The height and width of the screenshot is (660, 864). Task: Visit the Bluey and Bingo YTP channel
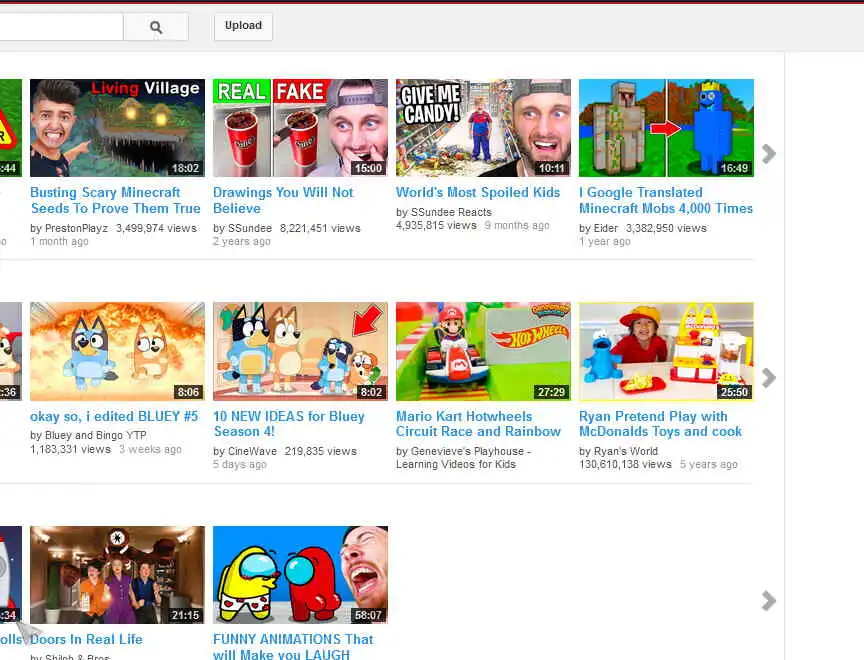(x=95, y=435)
